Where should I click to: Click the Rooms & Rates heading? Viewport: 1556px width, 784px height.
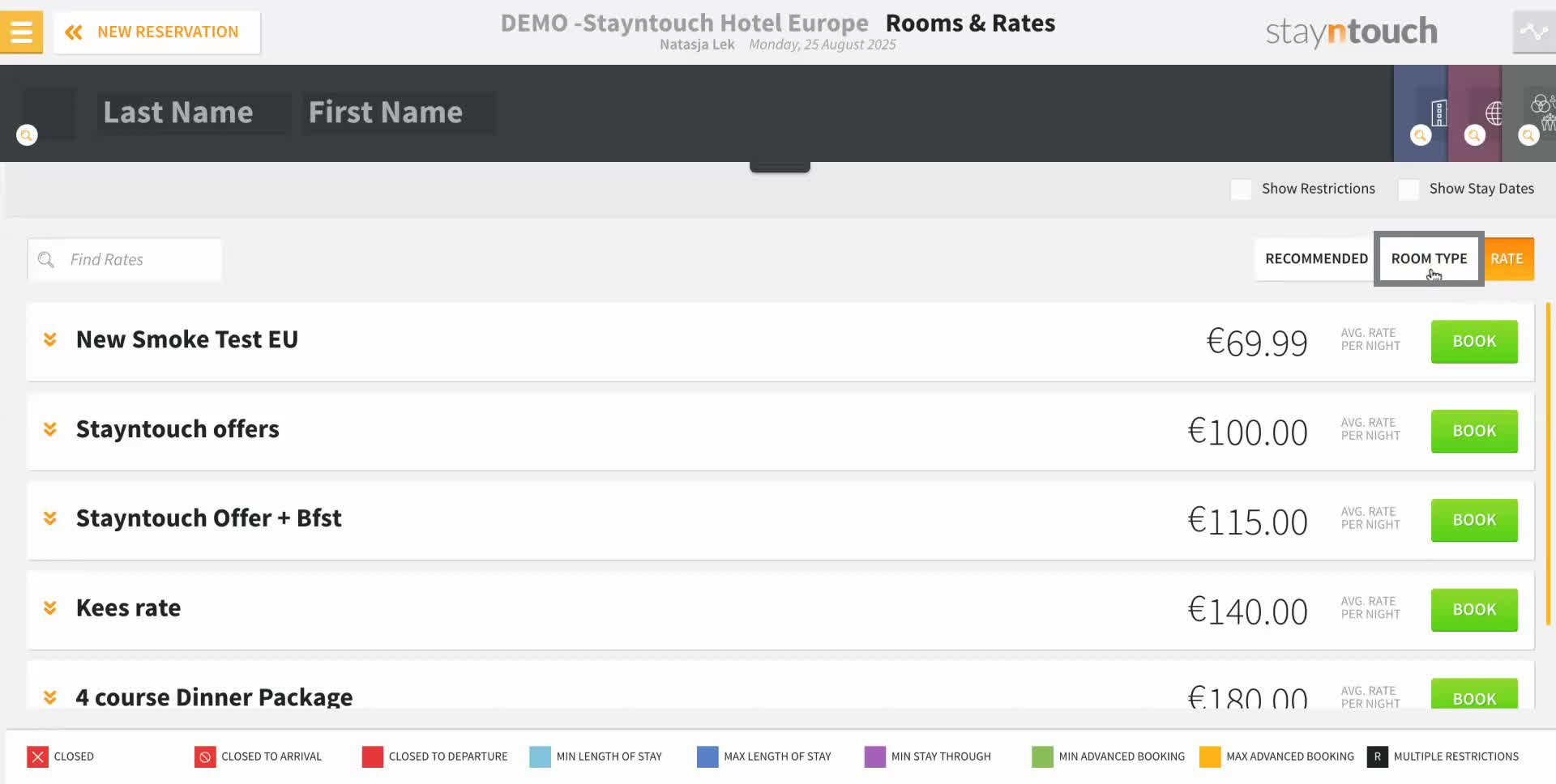tap(970, 23)
